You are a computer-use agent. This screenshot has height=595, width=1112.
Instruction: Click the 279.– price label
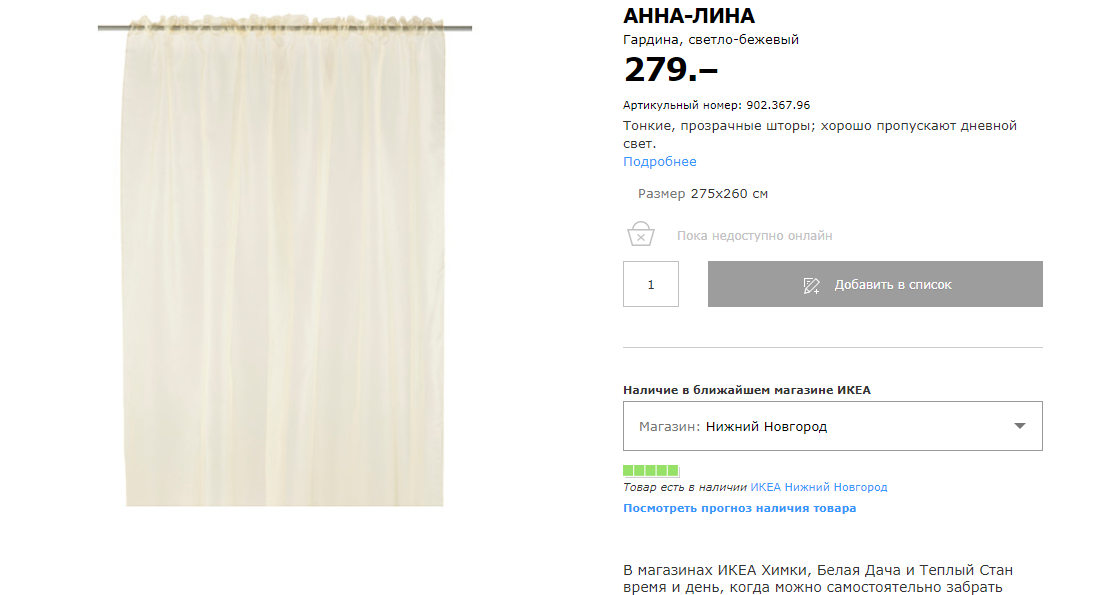point(670,69)
